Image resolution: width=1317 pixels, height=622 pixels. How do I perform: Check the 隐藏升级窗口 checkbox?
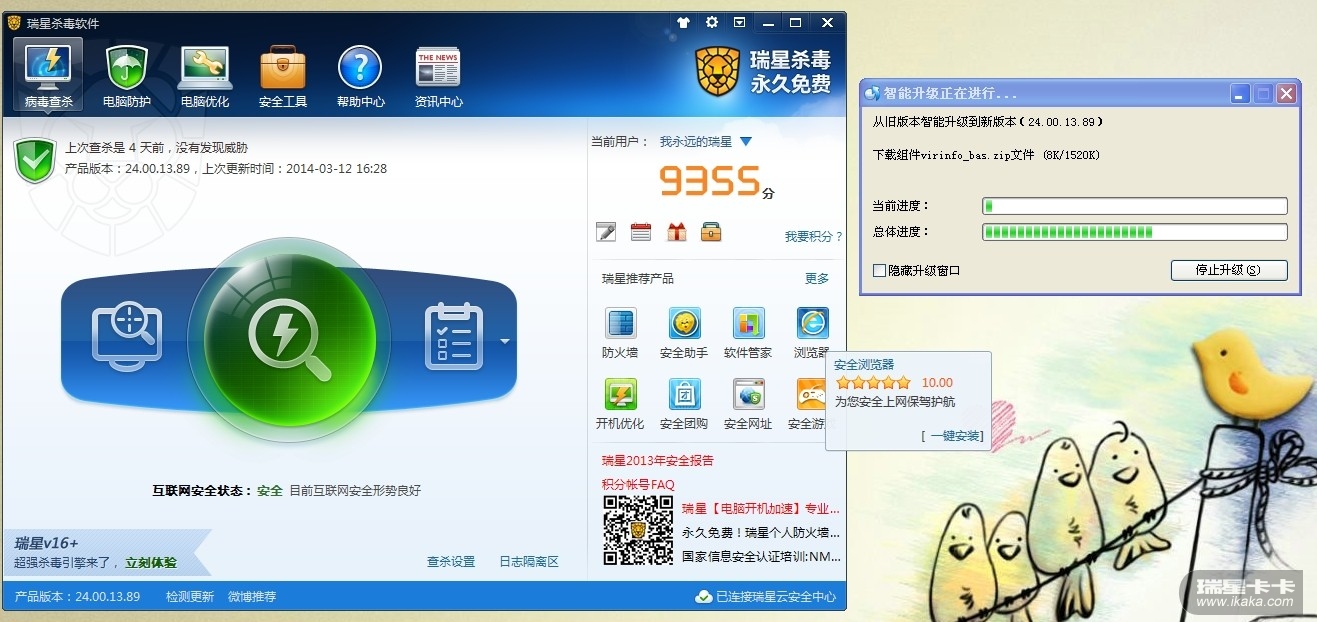879,271
